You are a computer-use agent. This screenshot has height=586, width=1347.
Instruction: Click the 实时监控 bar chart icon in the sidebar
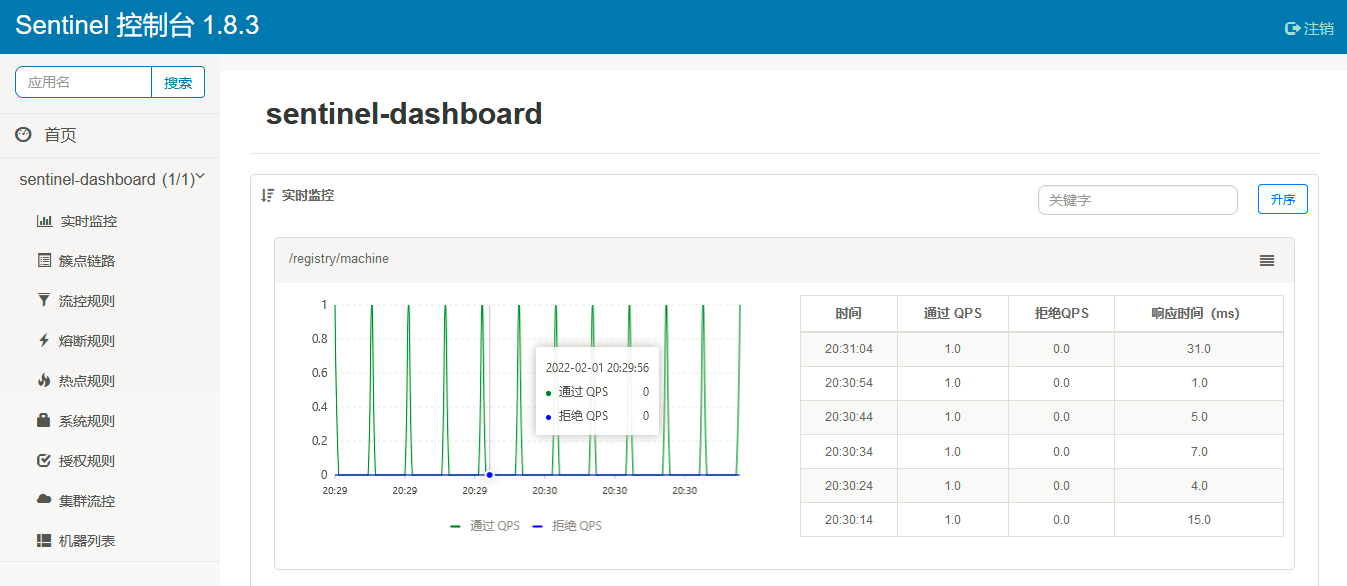click(x=44, y=221)
